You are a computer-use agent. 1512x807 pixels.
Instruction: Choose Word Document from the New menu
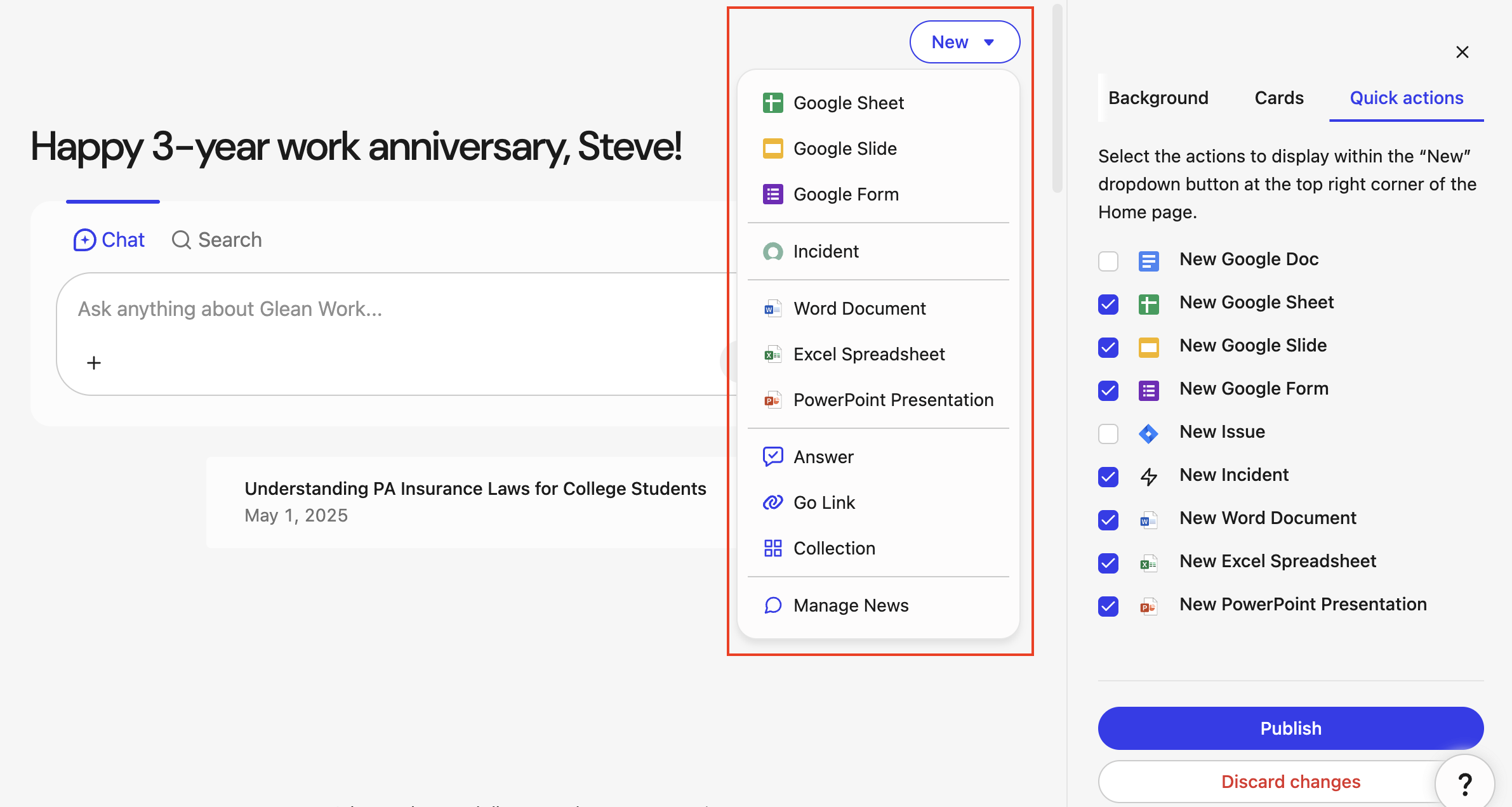coord(879,308)
